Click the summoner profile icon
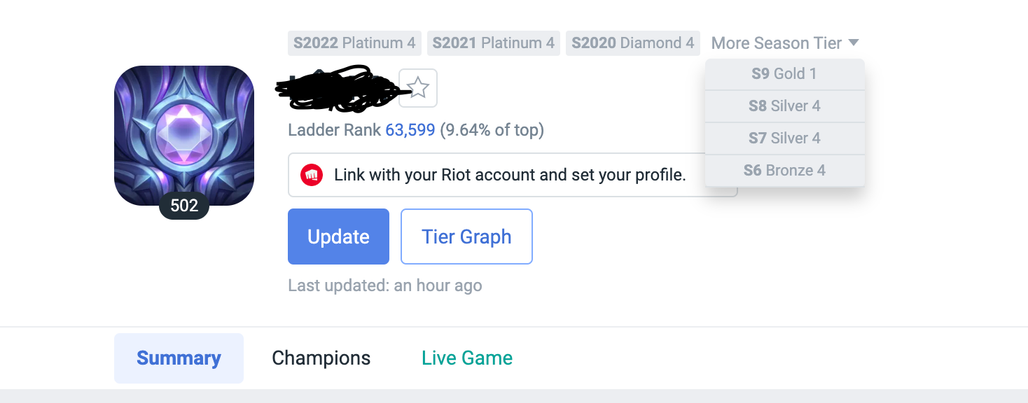 point(184,136)
